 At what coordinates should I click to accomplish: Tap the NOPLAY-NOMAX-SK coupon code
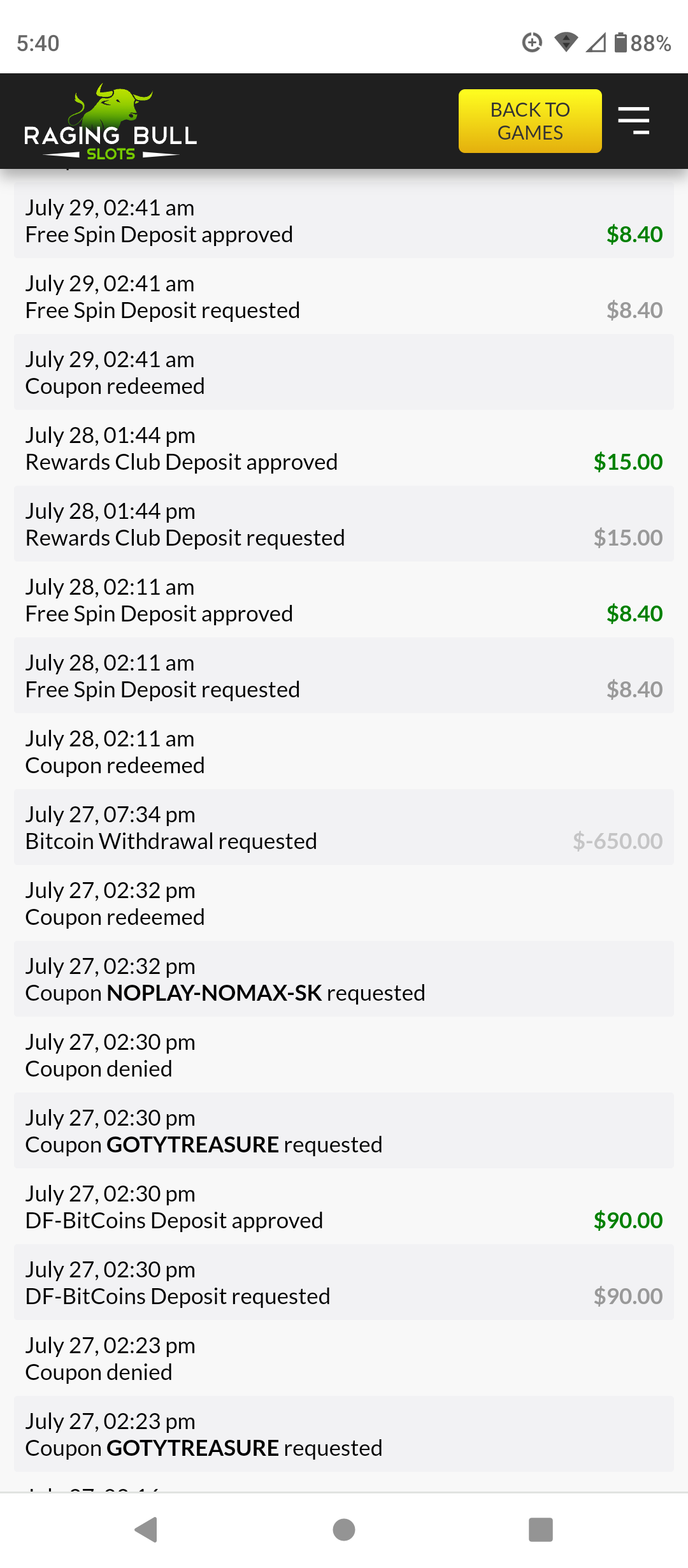(214, 993)
